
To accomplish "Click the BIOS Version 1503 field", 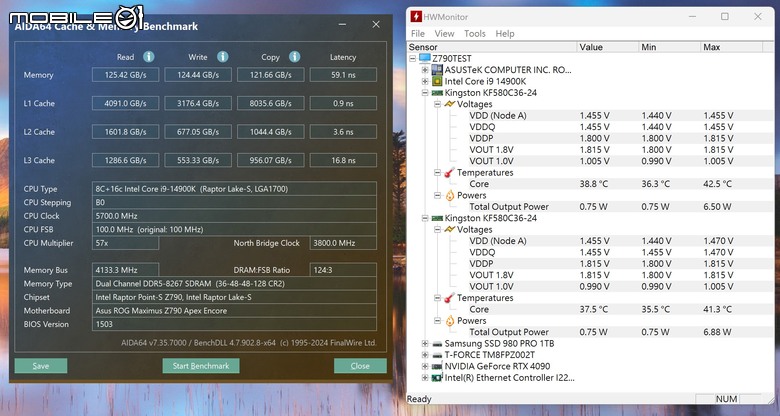I will 234,324.
